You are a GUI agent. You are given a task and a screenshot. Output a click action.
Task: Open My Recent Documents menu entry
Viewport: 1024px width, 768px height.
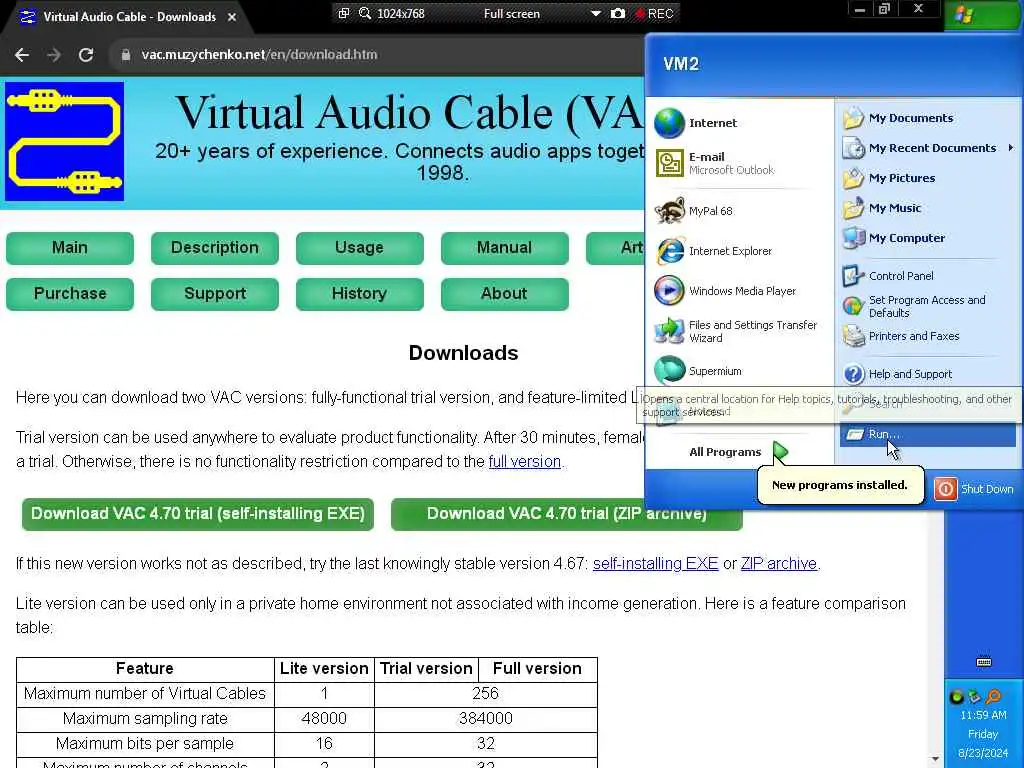pyautogui.click(x=927, y=148)
